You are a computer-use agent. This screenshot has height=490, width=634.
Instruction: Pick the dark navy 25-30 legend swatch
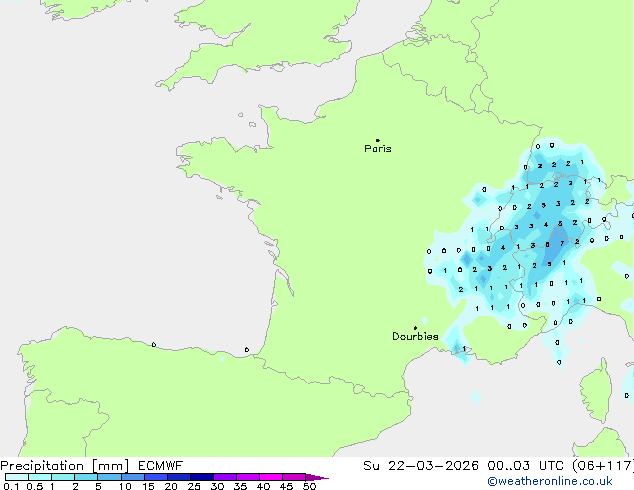tap(202, 477)
